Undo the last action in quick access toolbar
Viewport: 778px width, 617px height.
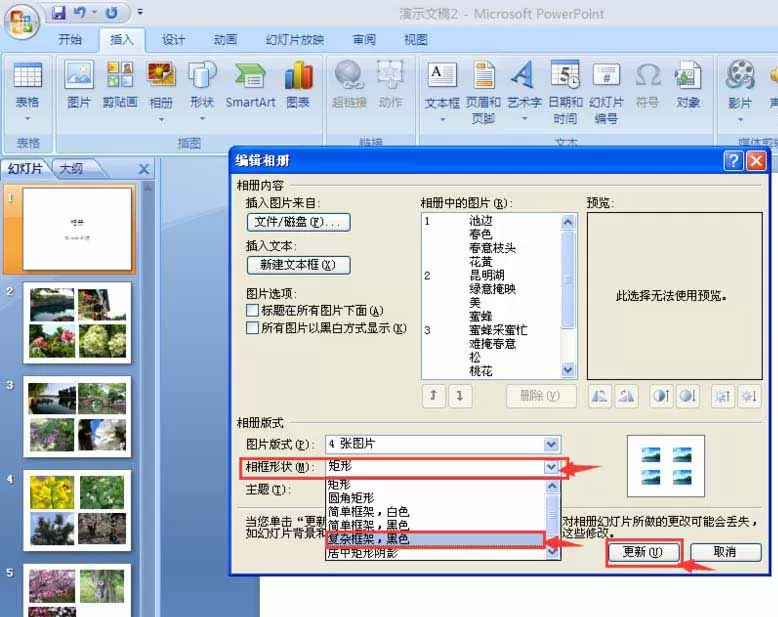(79, 12)
